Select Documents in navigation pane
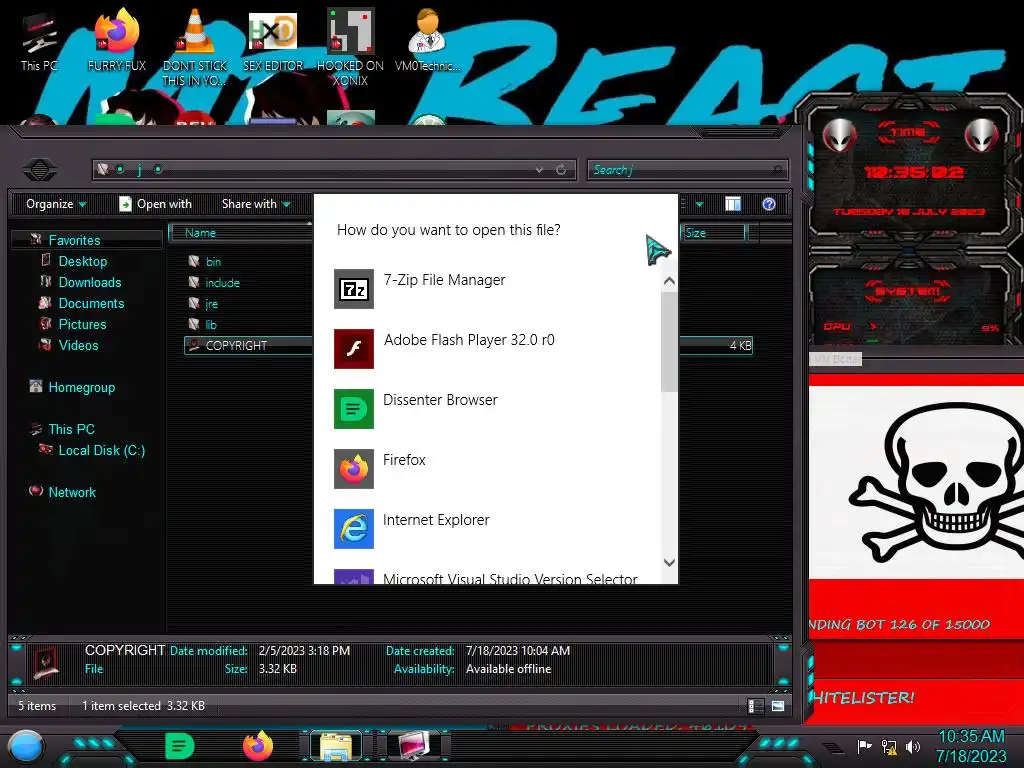Image resolution: width=1024 pixels, height=768 pixels. (91, 303)
